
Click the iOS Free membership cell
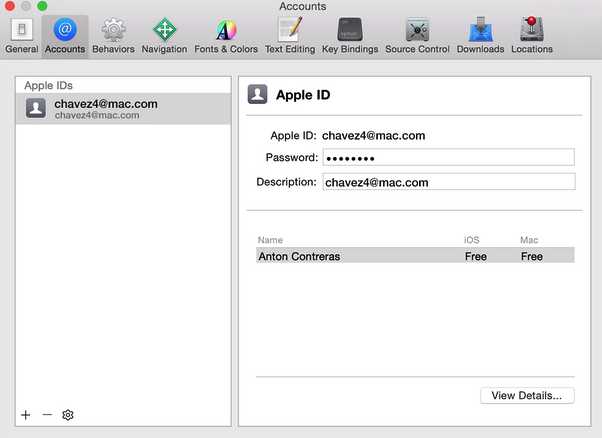476,256
